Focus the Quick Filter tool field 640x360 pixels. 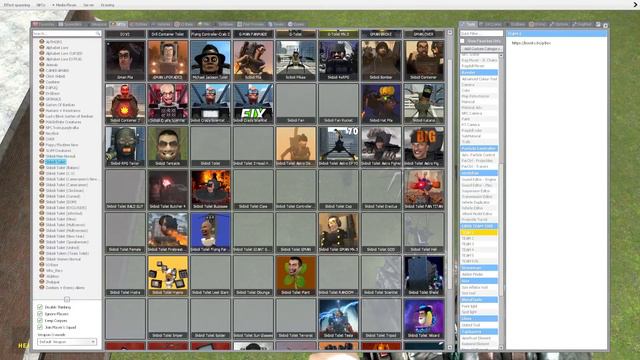[481, 33]
